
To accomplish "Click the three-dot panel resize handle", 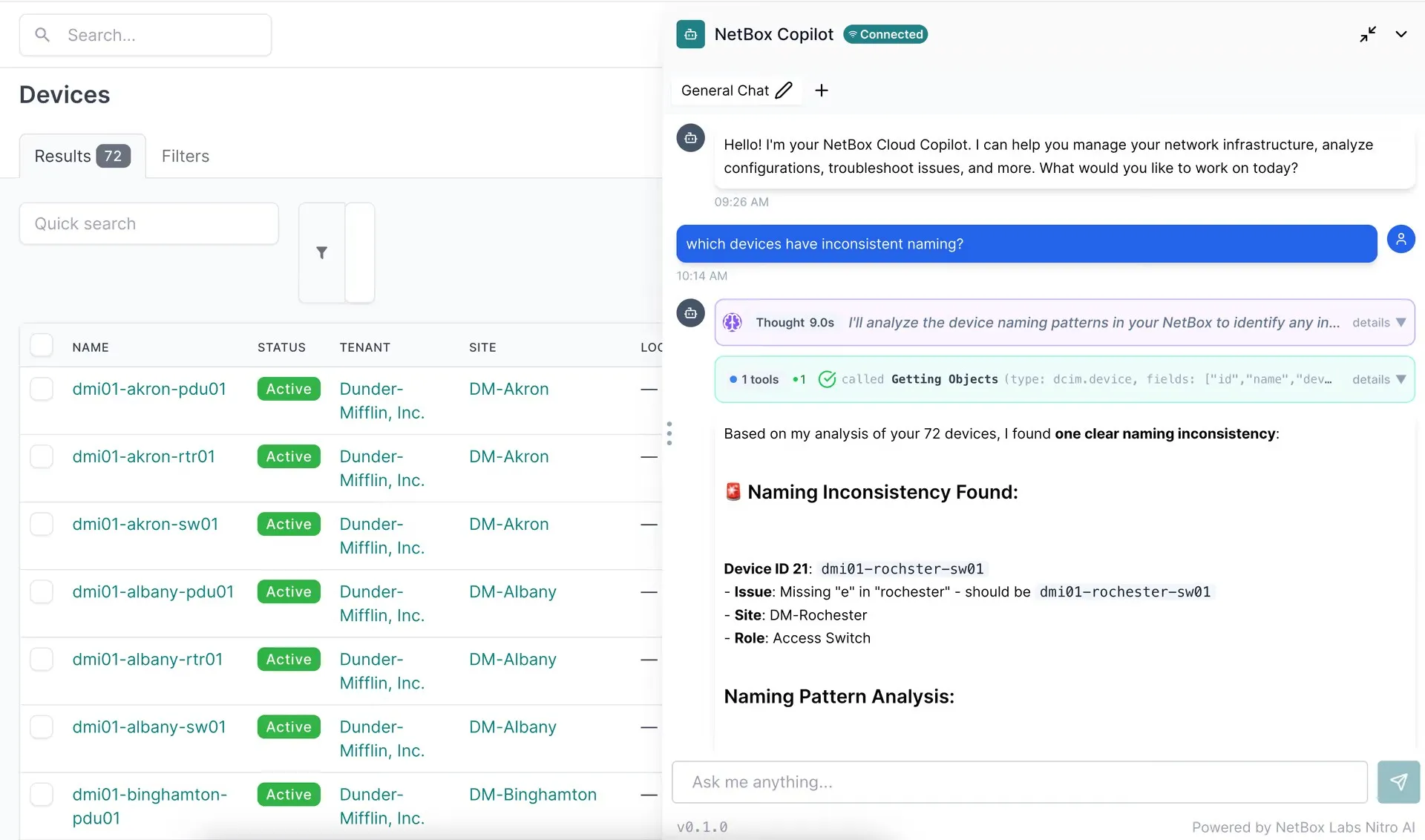I will click(669, 433).
